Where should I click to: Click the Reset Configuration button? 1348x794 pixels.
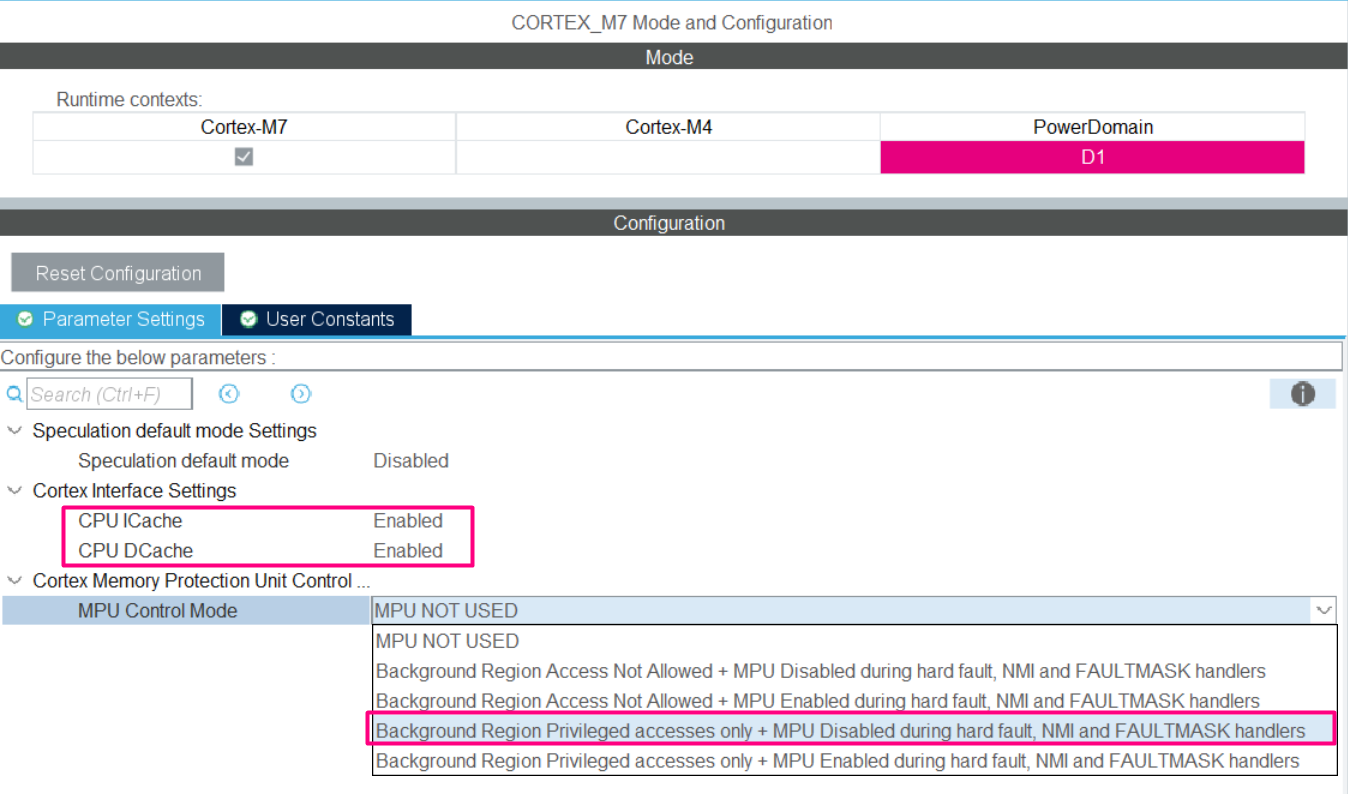[118, 273]
